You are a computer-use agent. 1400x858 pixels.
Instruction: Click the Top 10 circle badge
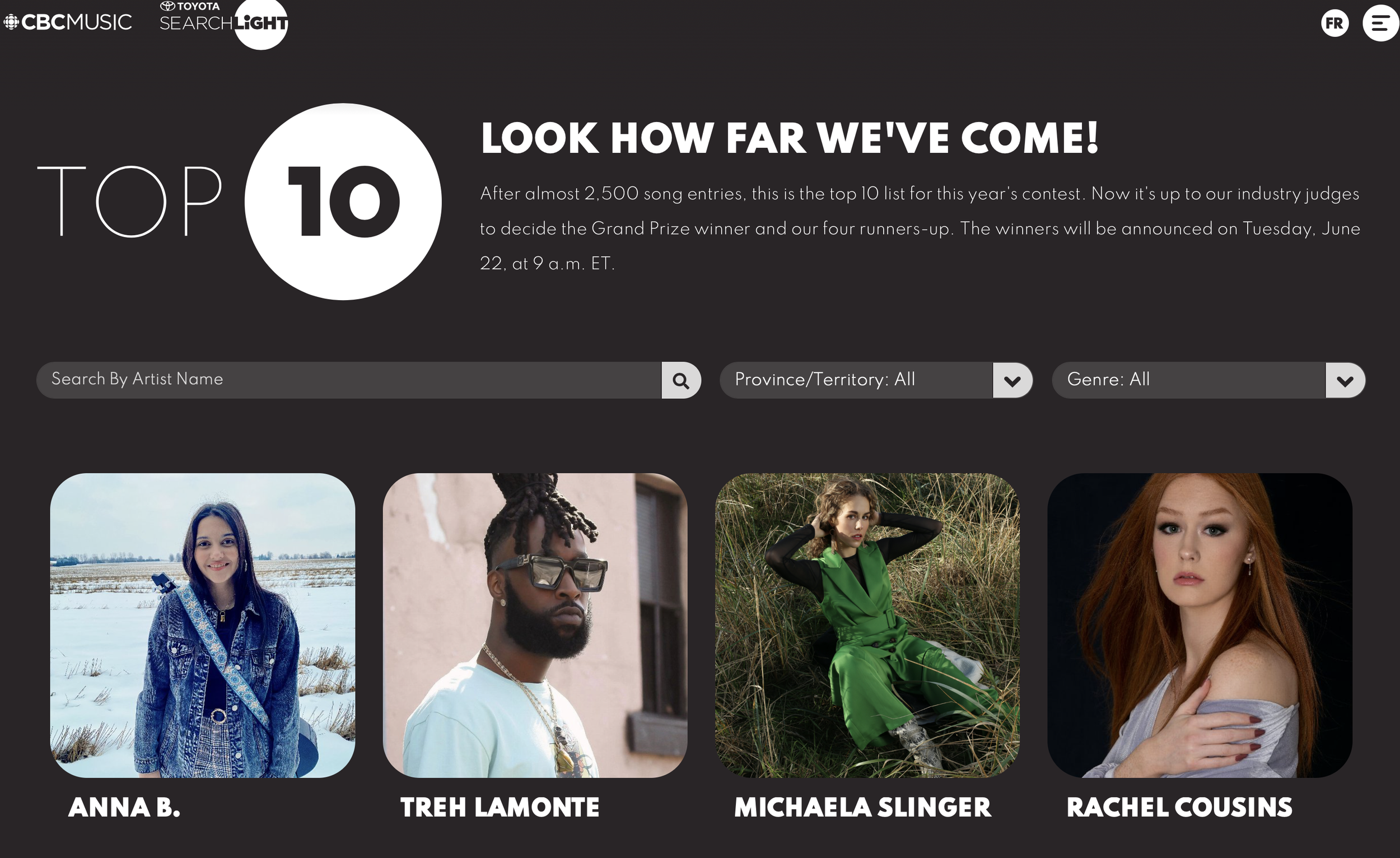point(343,201)
